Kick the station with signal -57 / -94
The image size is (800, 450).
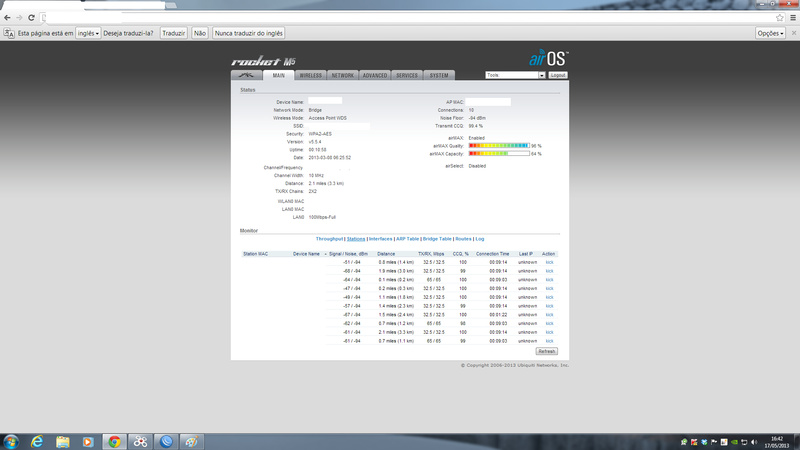pyautogui.click(x=549, y=306)
